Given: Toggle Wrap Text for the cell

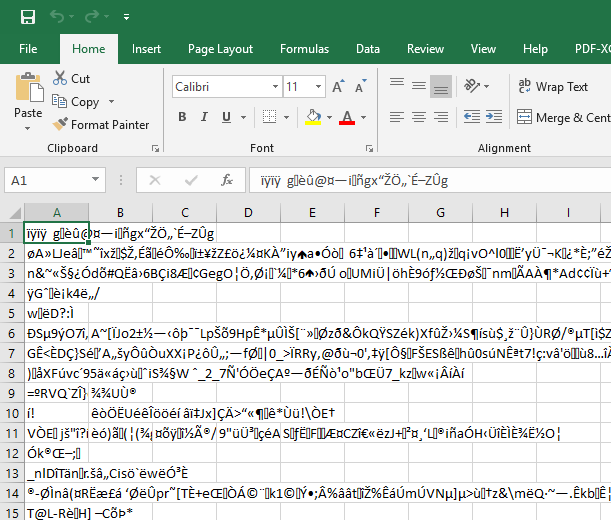Looking at the screenshot, I should (552, 87).
